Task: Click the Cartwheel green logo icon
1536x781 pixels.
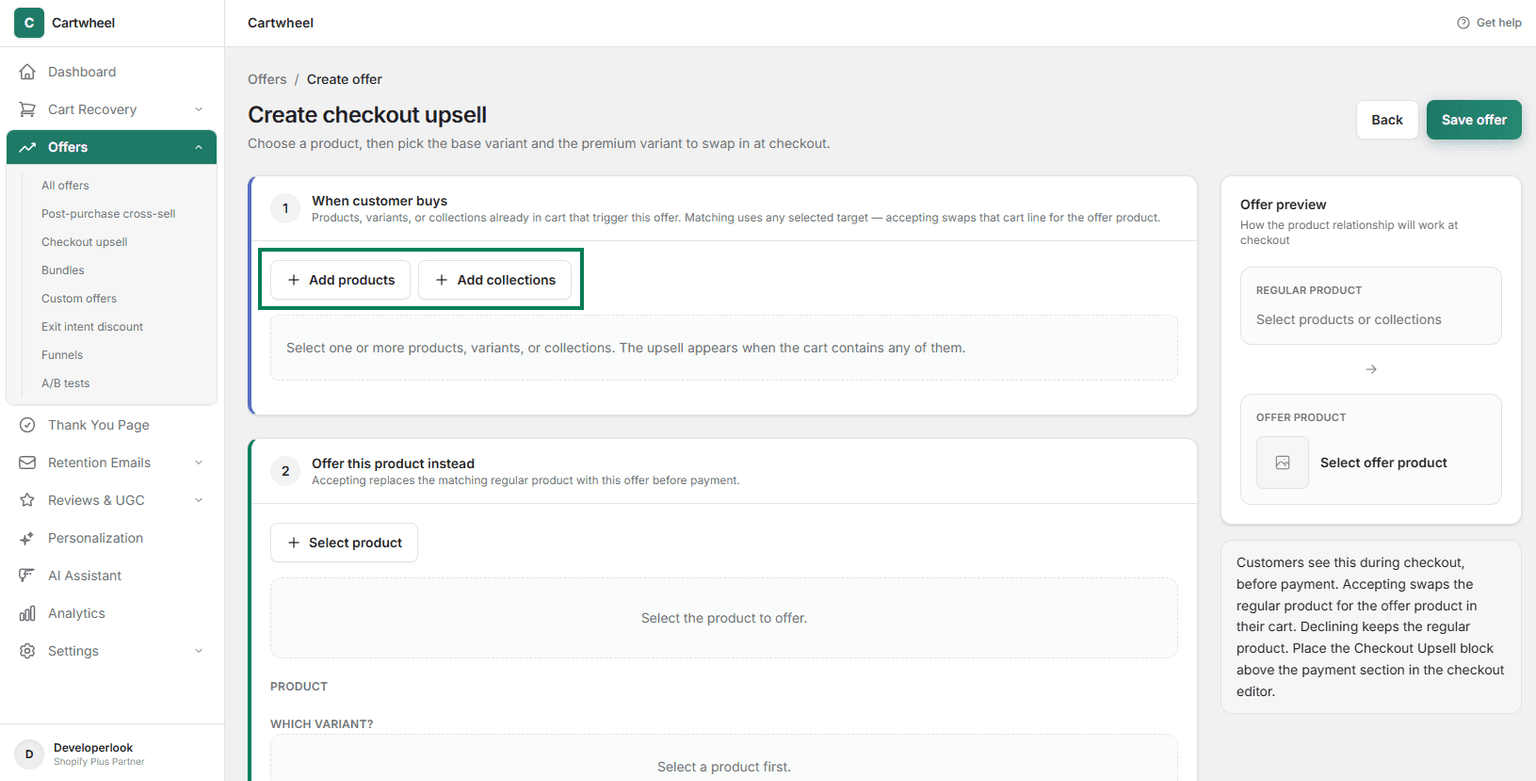Action: tap(28, 23)
